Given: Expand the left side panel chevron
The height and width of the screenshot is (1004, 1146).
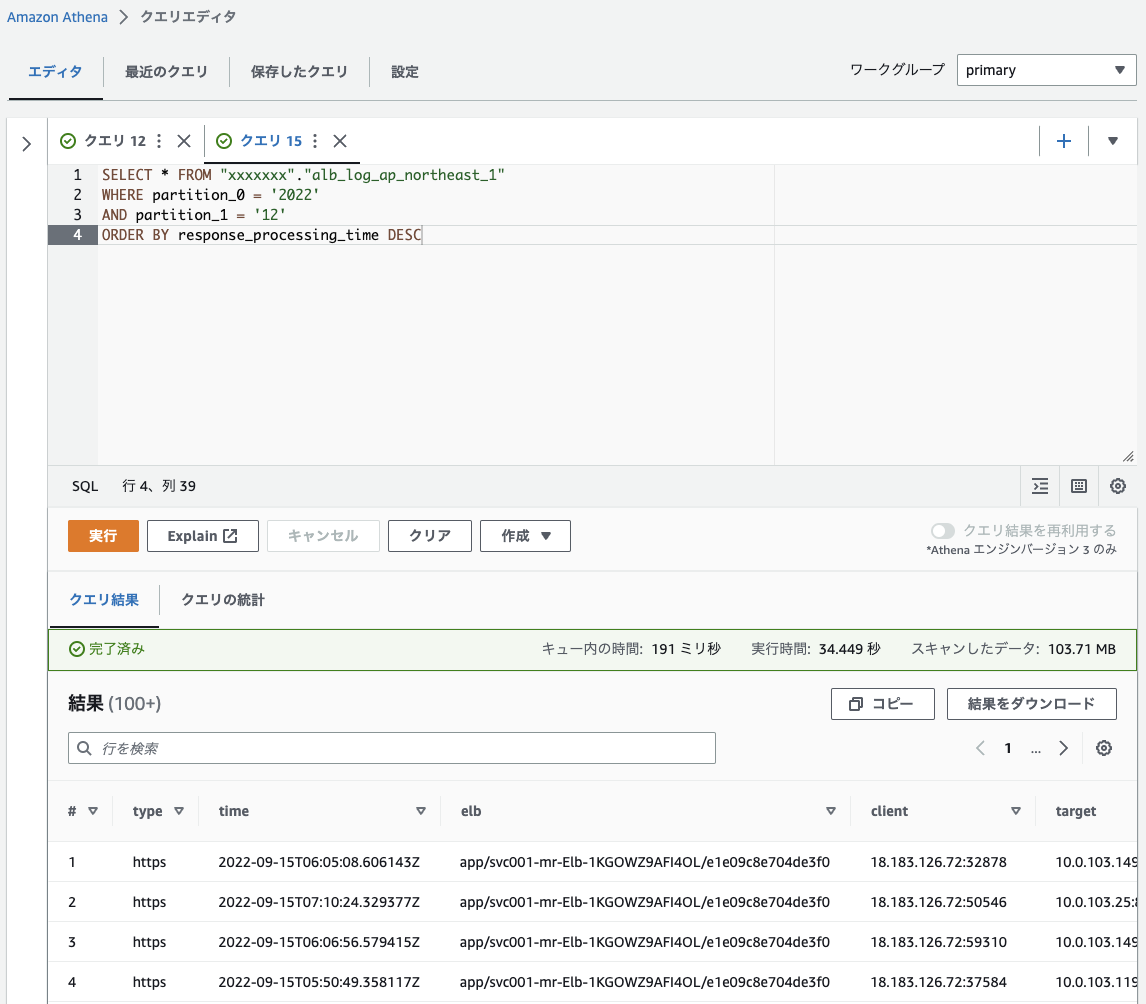Looking at the screenshot, I should [x=27, y=144].
